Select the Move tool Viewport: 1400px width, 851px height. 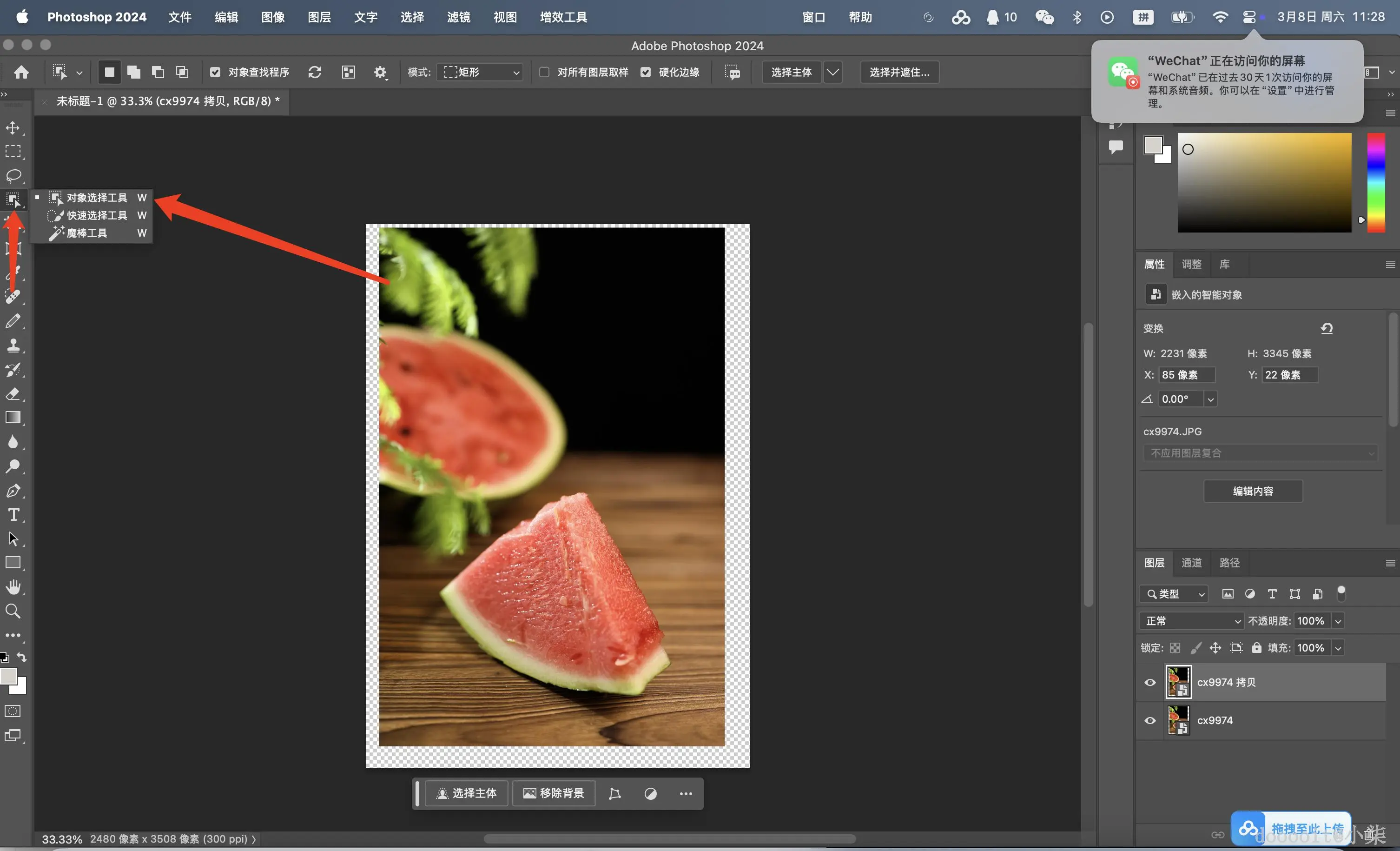[13, 128]
